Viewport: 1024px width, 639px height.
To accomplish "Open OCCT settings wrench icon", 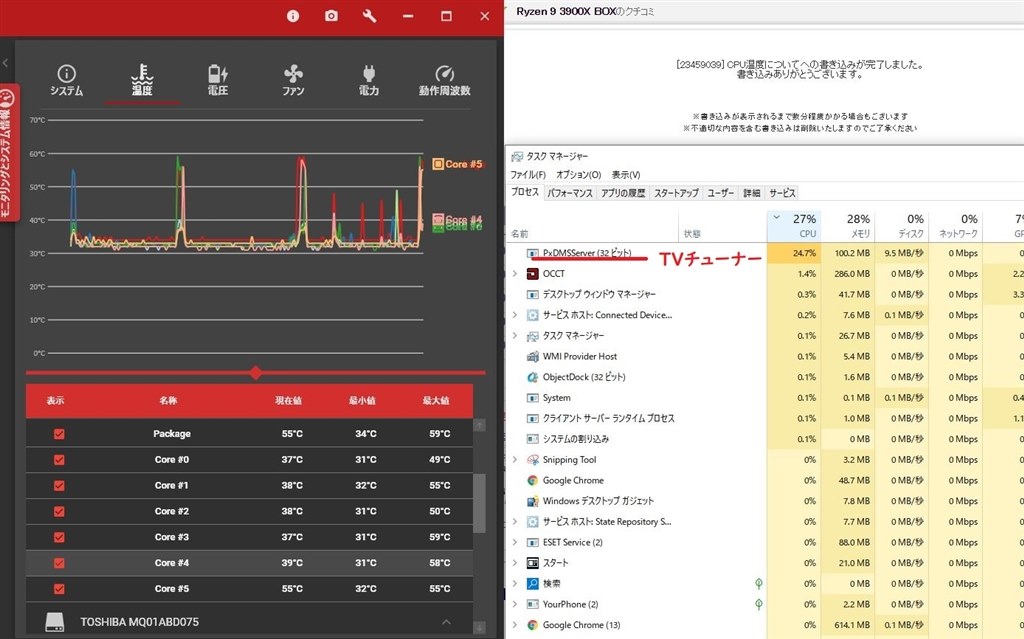I will point(370,16).
